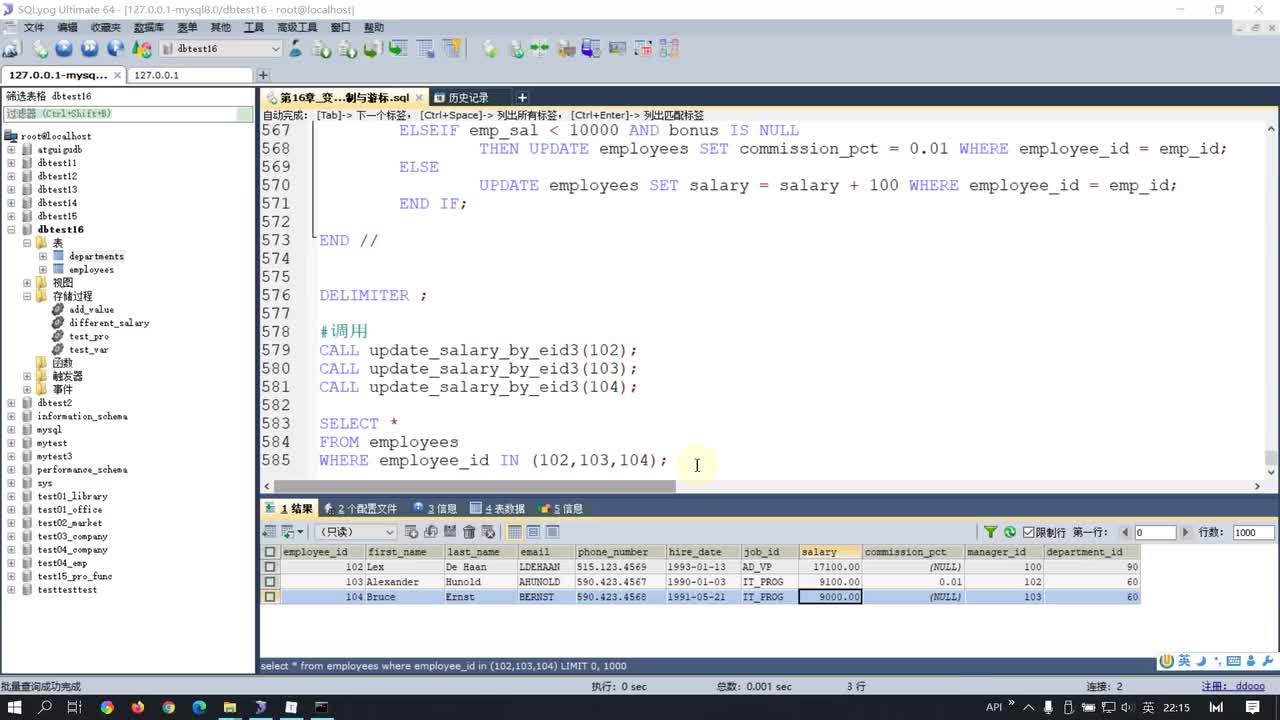Open the 数据库 menu
This screenshot has width=1280, height=720.
pos(149,27)
